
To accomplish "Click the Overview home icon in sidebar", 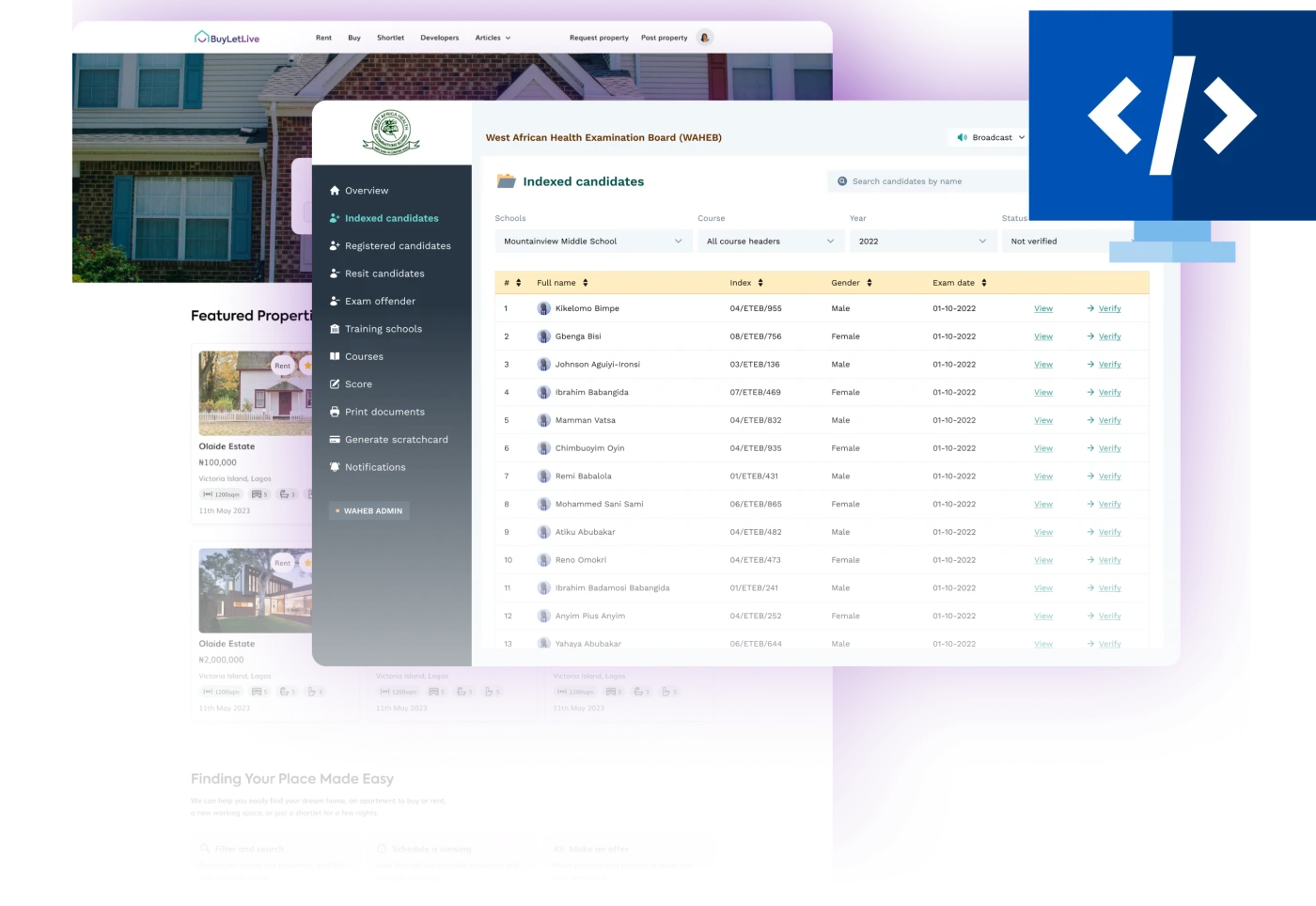I will [x=335, y=191].
